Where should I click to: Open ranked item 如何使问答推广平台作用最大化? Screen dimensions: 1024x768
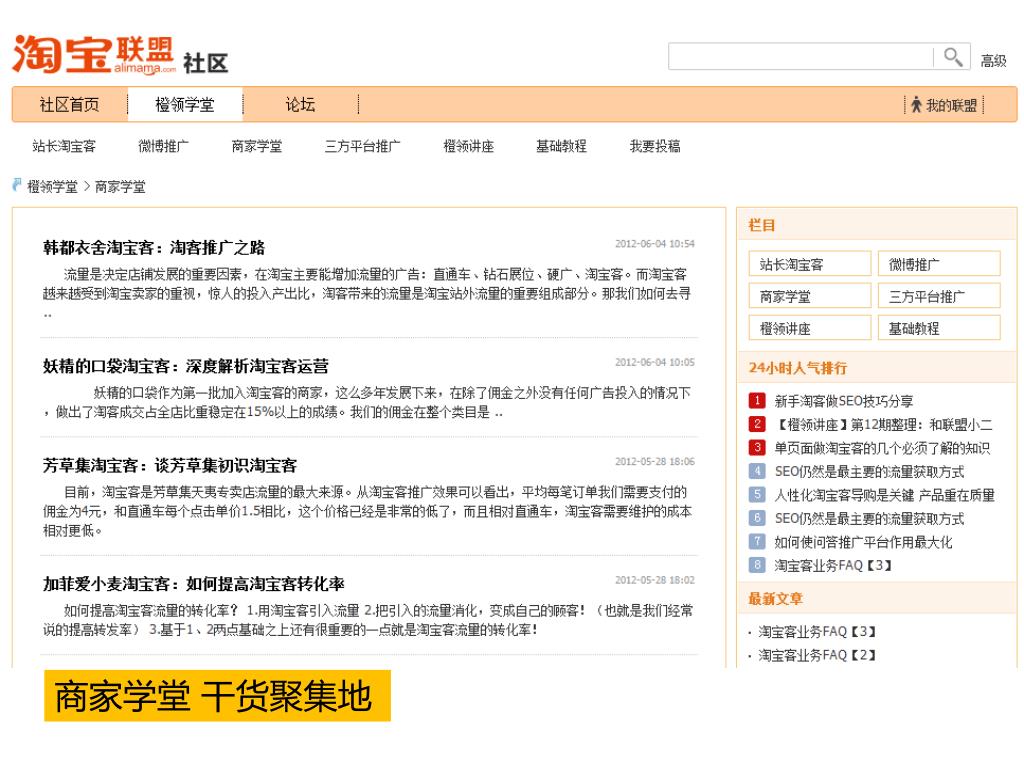pyautogui.click(x=863, y=542)
